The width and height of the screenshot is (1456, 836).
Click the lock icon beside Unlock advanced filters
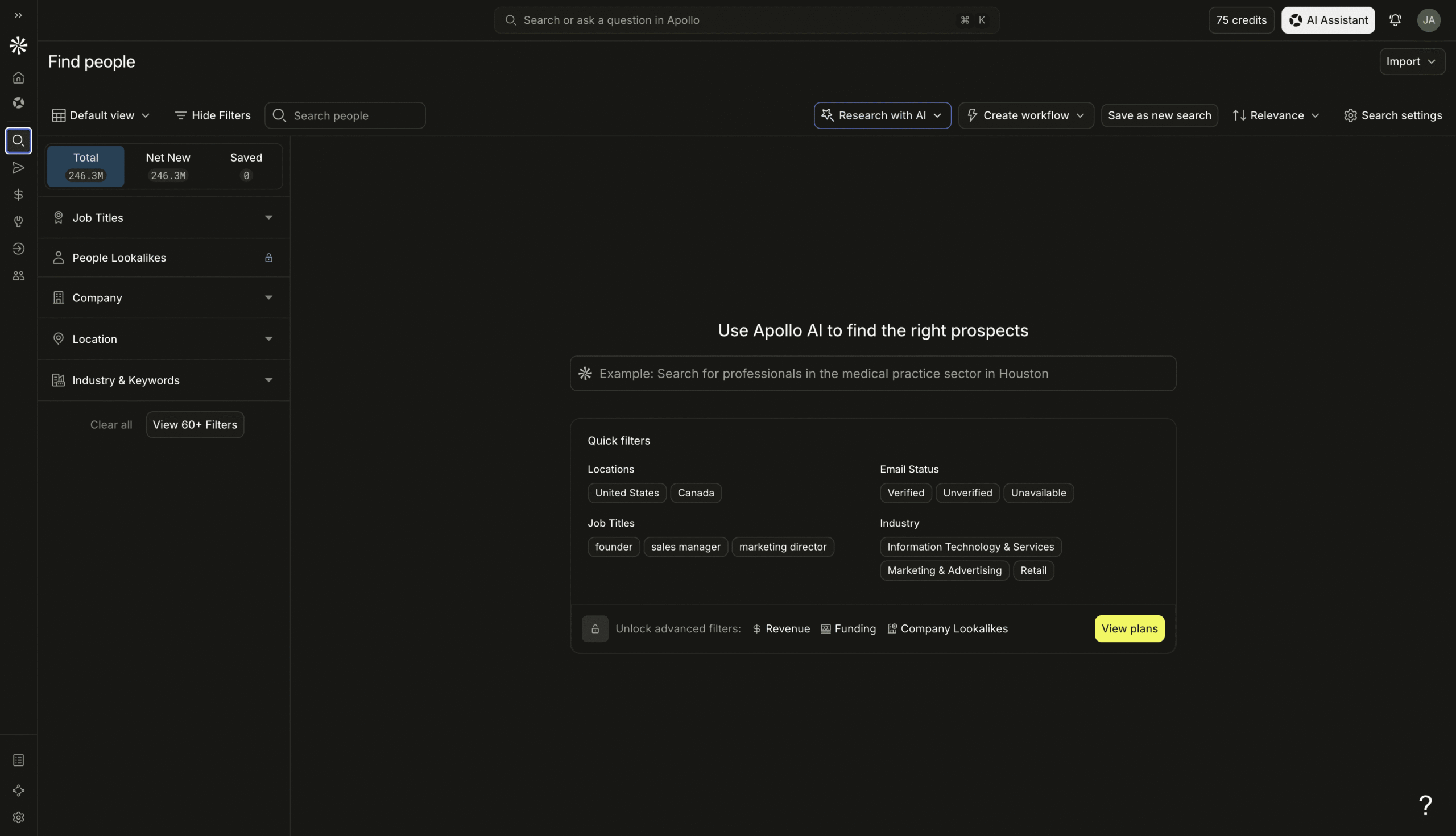pos(595,629)
